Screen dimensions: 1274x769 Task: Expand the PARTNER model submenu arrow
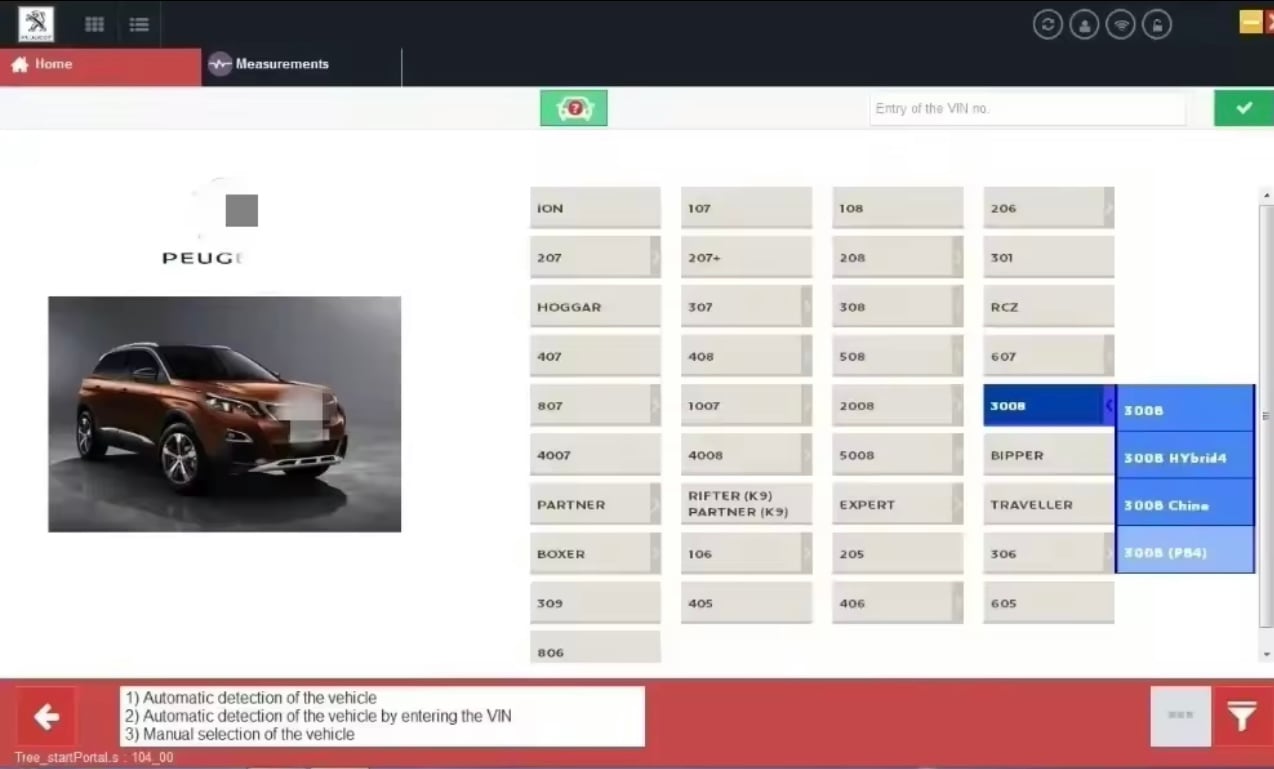656,504
